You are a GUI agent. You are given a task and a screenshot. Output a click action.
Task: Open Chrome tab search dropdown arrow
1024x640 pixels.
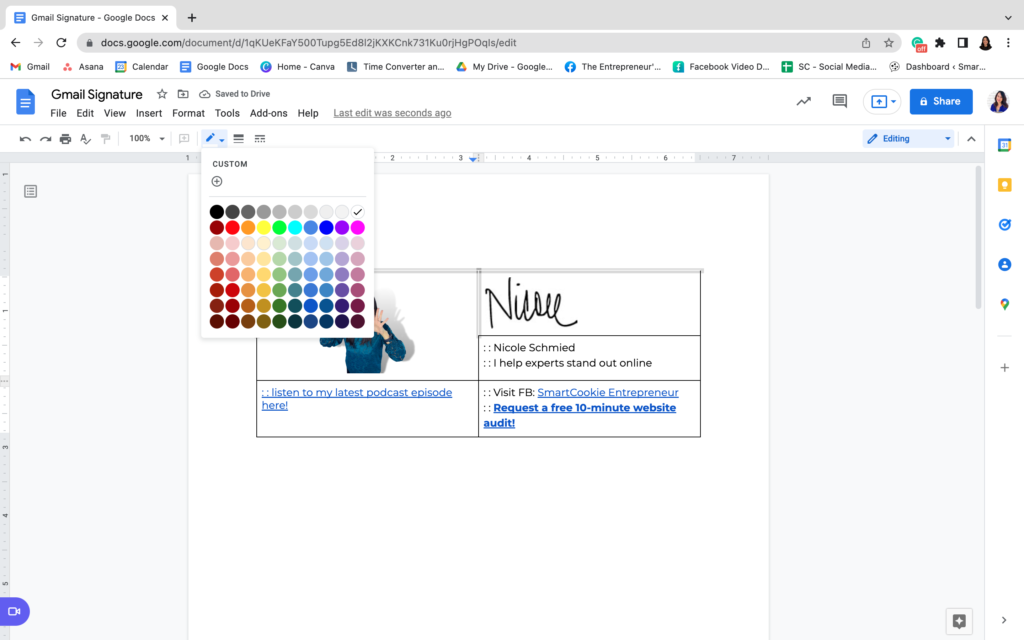coord(1008,18)
